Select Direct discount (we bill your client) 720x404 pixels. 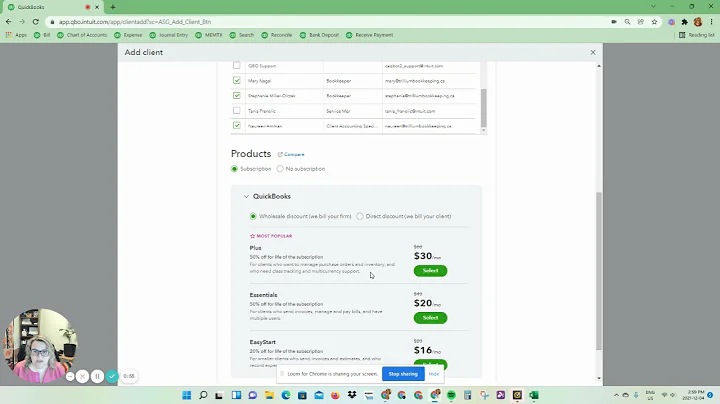360,216
